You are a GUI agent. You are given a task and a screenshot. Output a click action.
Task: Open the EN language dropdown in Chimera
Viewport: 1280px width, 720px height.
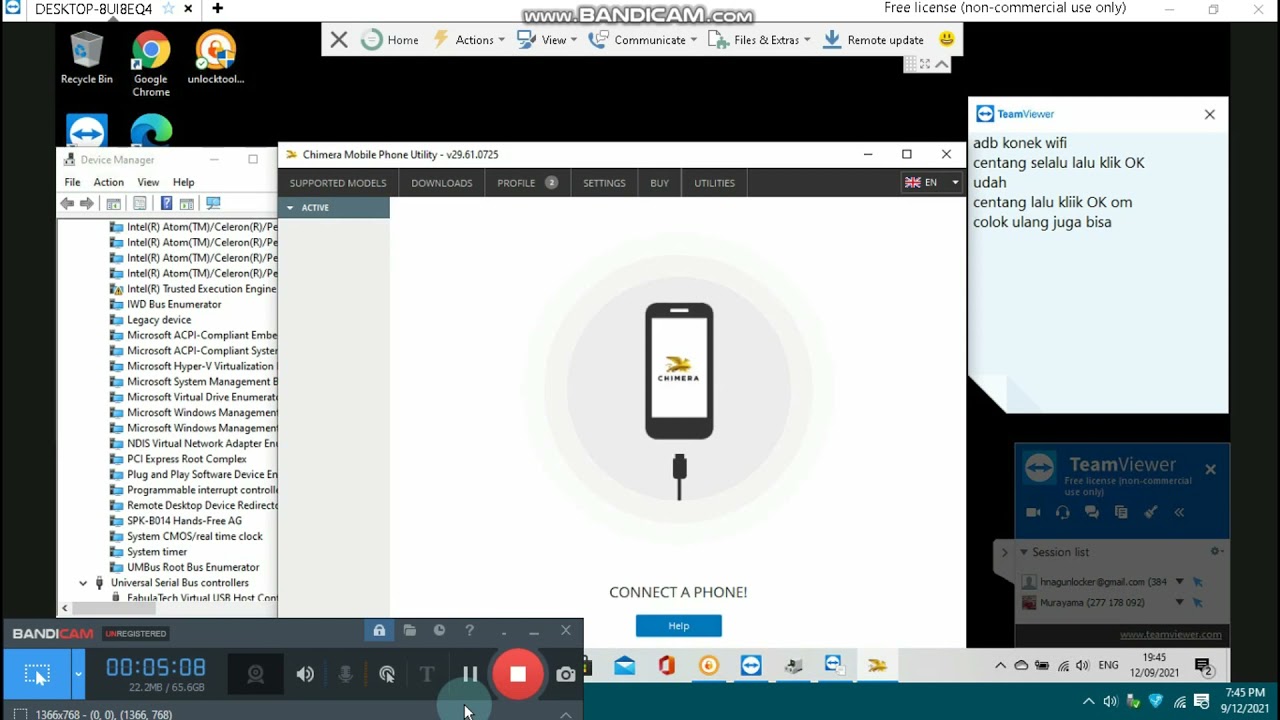click(x=931, y=183)
